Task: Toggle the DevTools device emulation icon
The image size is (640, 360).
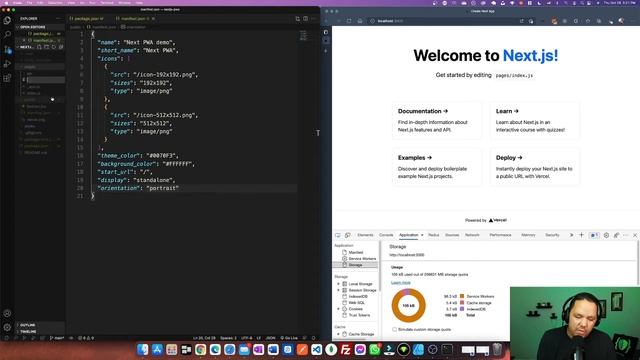Action: [348, 235]
